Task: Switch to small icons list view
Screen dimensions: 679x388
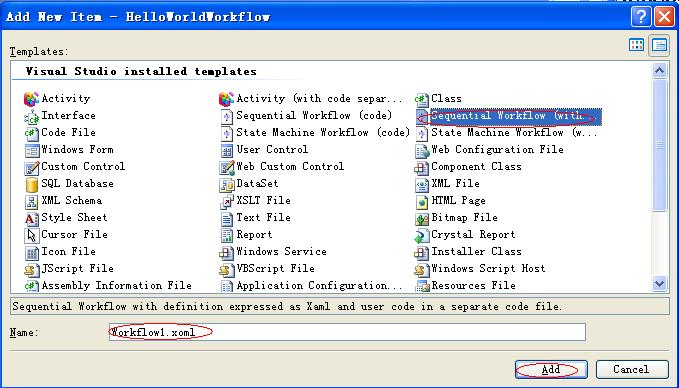Action: click(x=659, y=45)
